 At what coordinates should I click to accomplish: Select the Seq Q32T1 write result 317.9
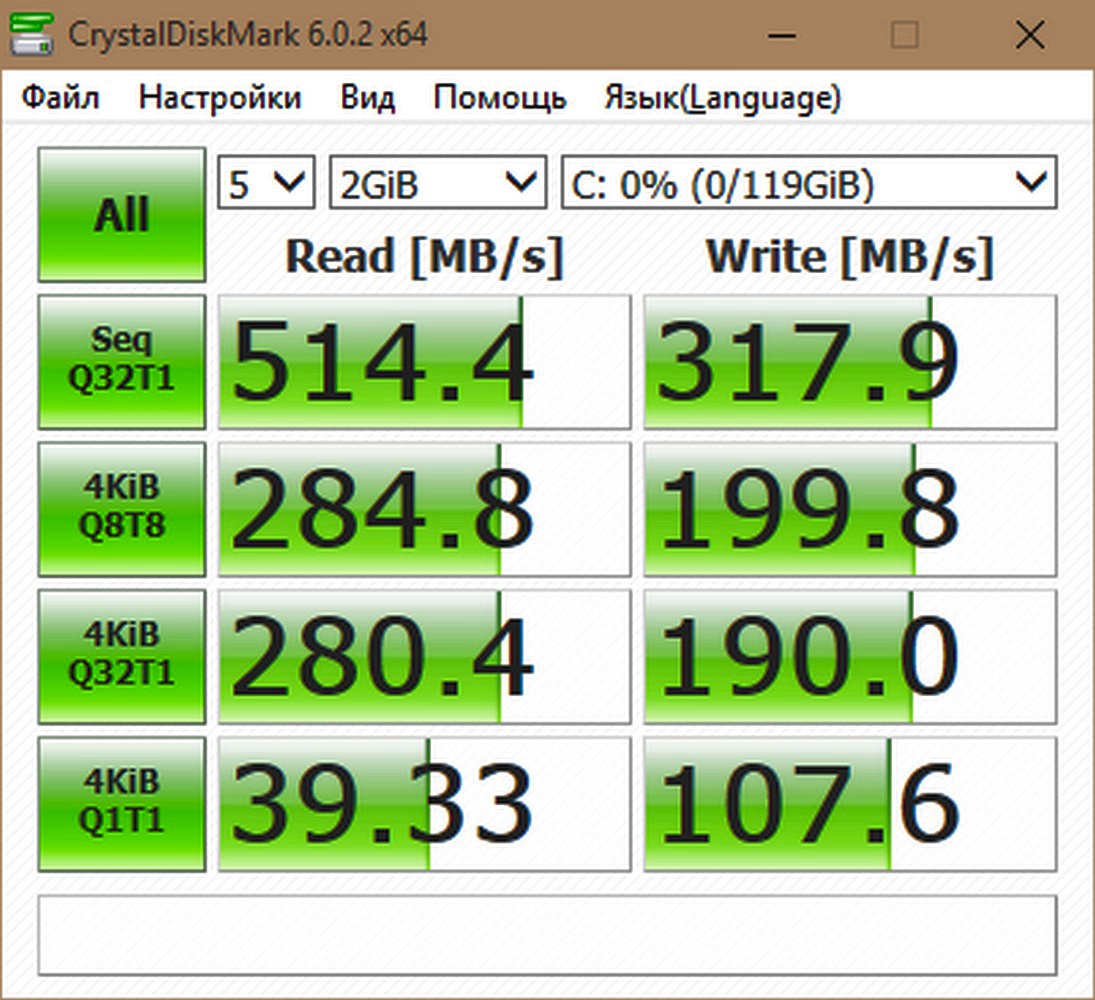pyautogui.click(x=848, y=360)
